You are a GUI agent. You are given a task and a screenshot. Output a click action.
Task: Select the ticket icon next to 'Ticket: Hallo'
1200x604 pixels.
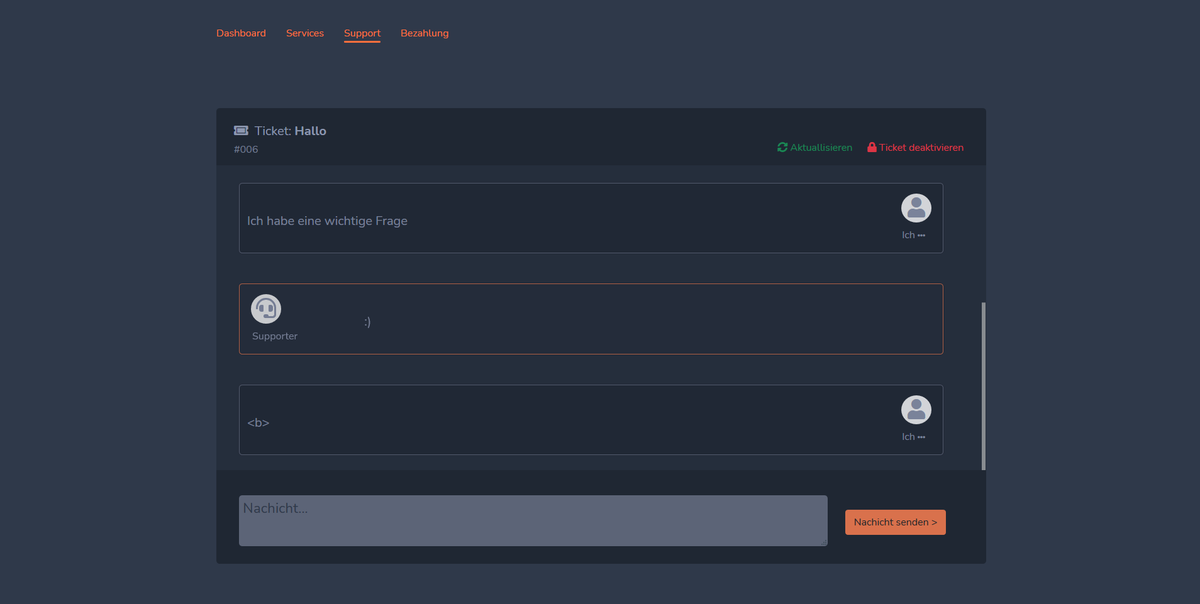click(x=240, y=130)
